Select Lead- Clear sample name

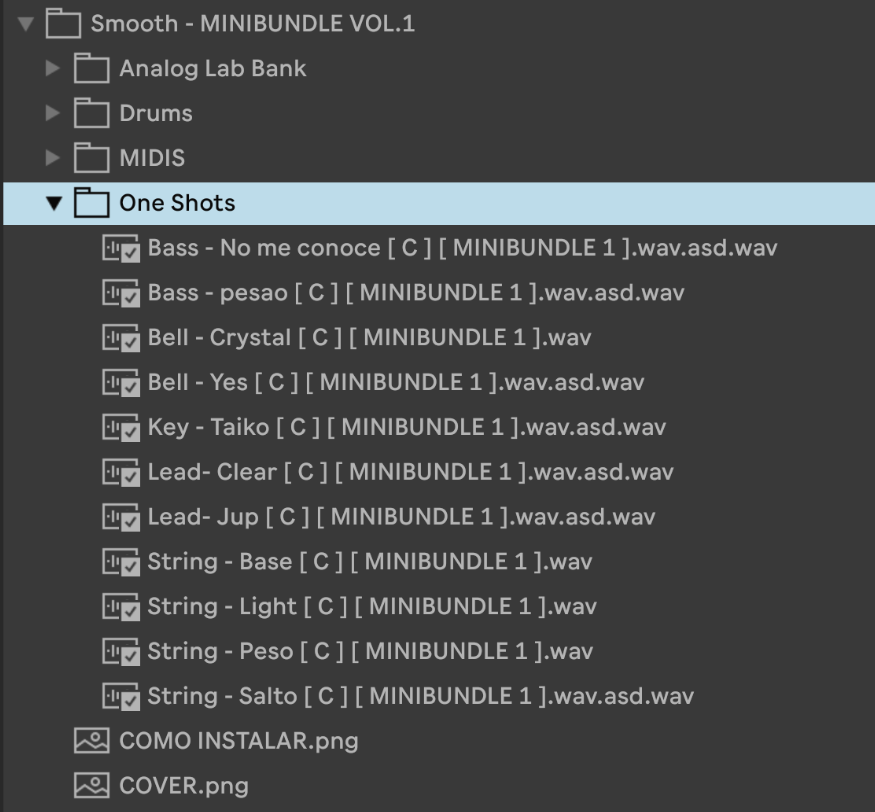click(410, 472)
